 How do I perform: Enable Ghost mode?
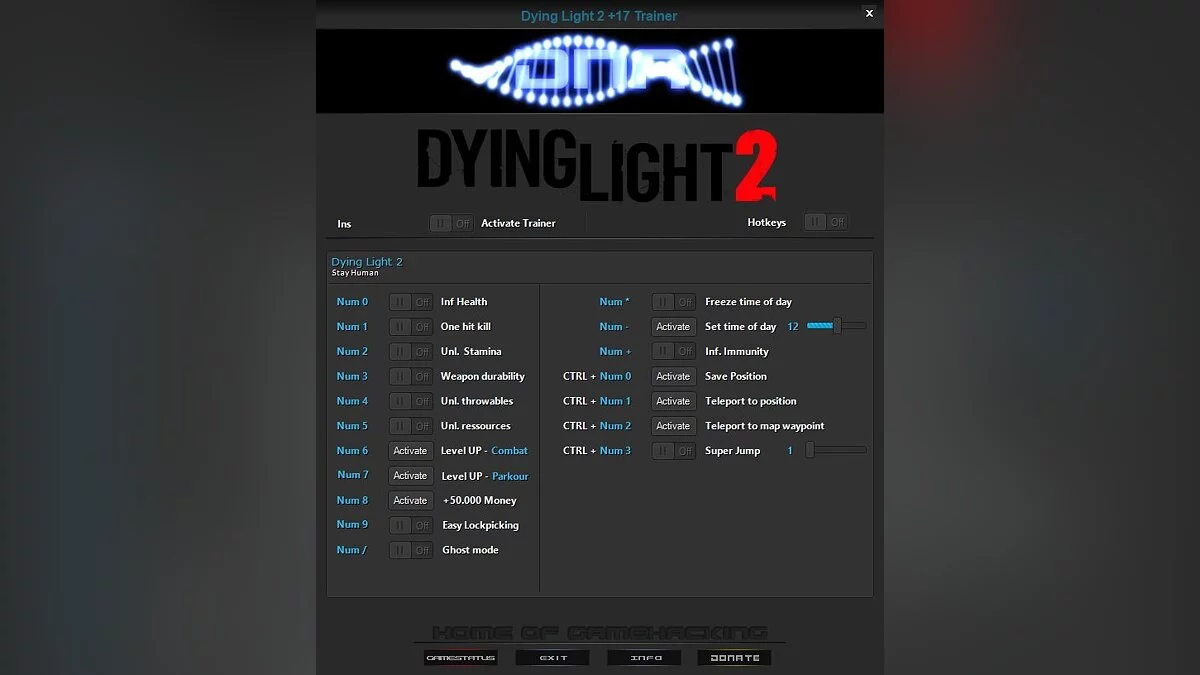(x=410, y=549)
